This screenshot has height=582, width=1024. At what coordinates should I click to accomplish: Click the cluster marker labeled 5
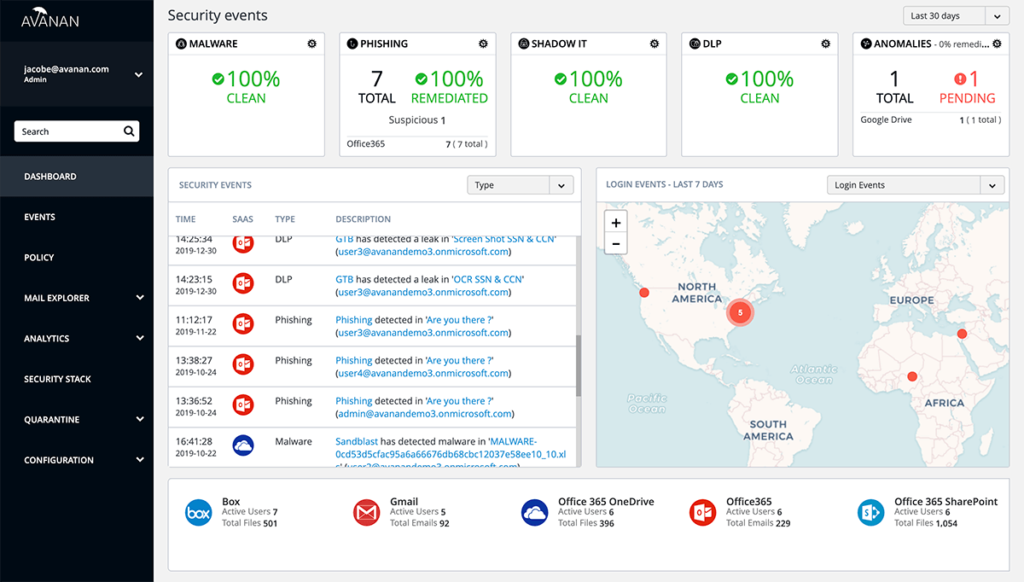(740, 312)
